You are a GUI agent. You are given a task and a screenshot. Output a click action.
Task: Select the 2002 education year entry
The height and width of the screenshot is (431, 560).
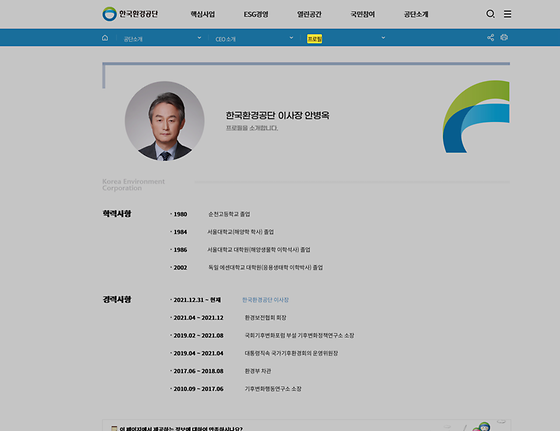(x=180, y=268)
